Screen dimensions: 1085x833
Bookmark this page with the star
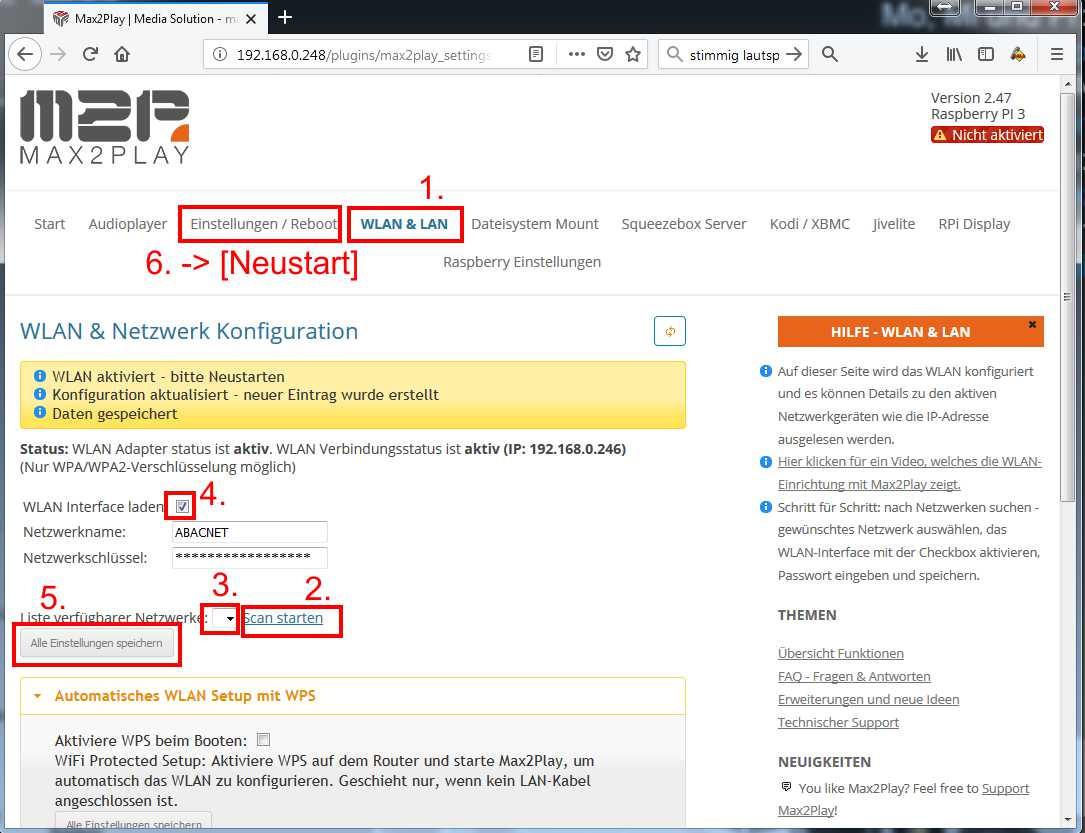tap(632, 55)
